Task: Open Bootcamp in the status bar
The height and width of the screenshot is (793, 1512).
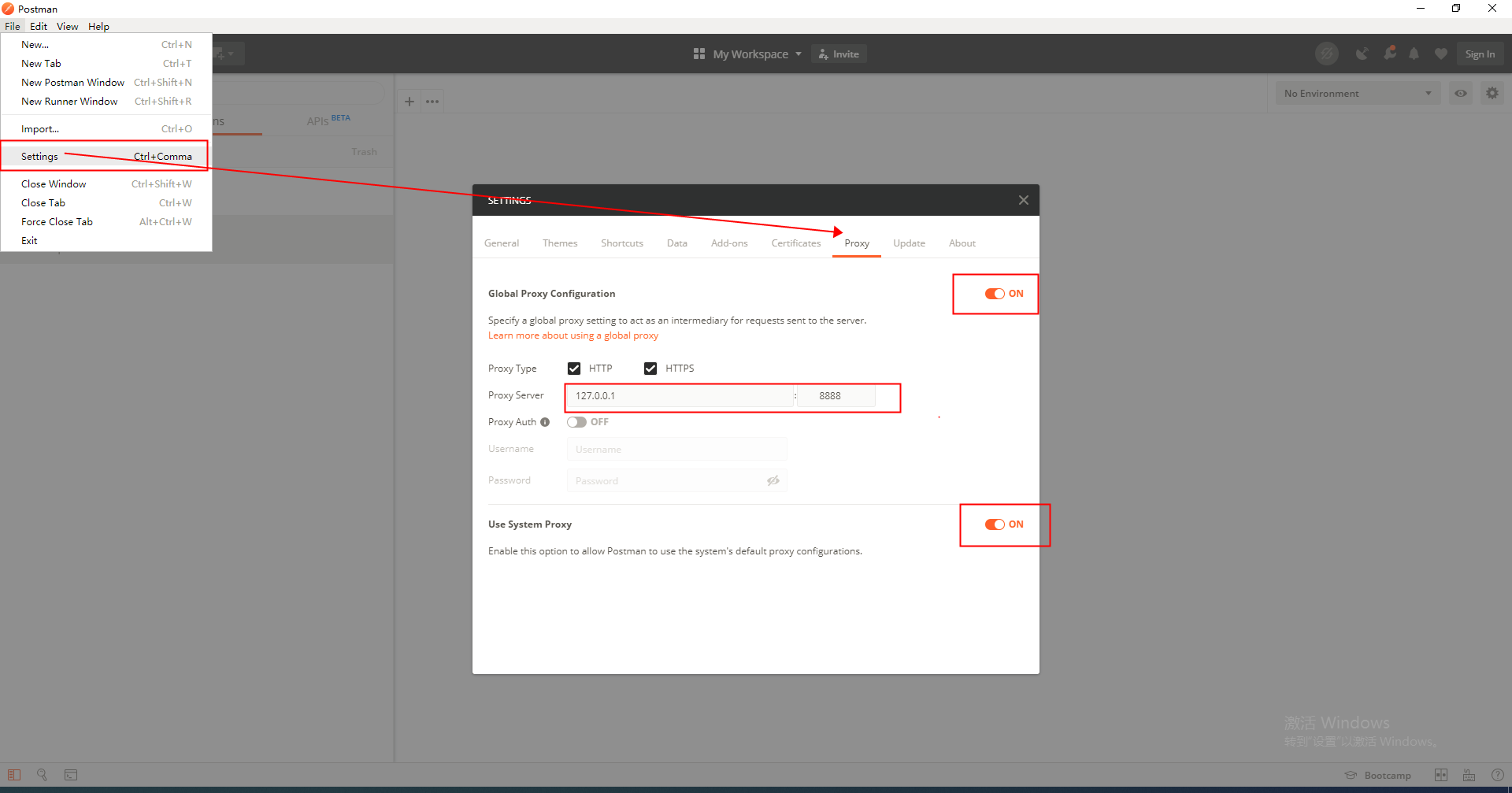Action: point(1378,775)
